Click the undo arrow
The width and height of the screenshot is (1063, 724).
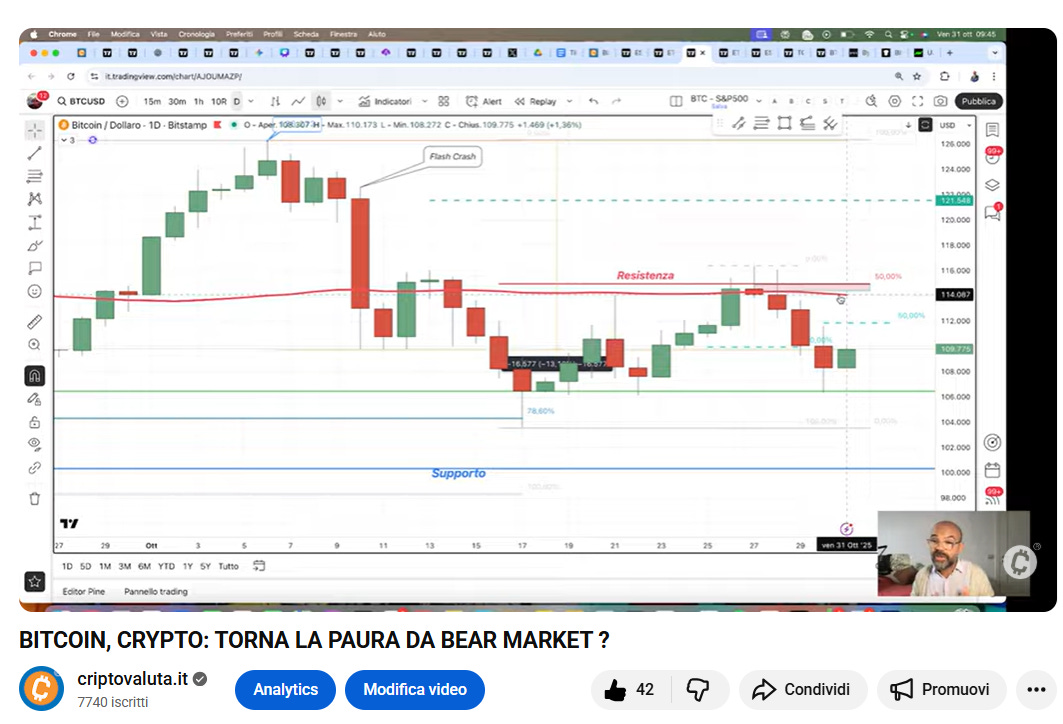click(593, 101)
